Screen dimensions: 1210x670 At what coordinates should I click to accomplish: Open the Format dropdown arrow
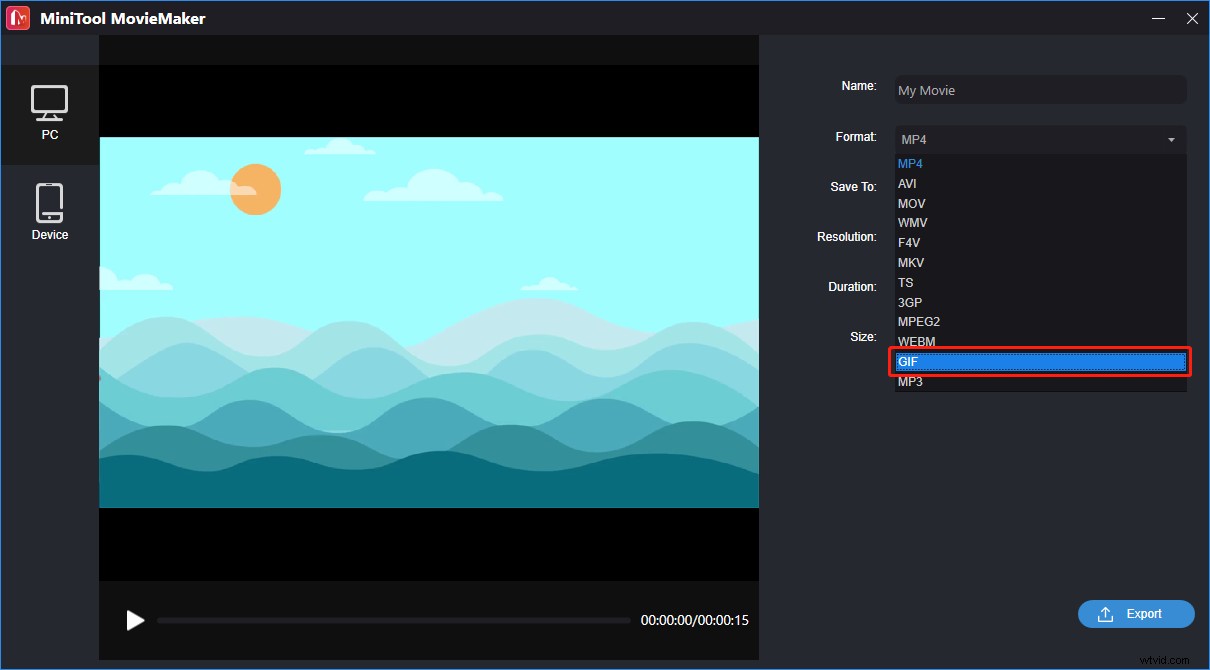pos(1170,140)
